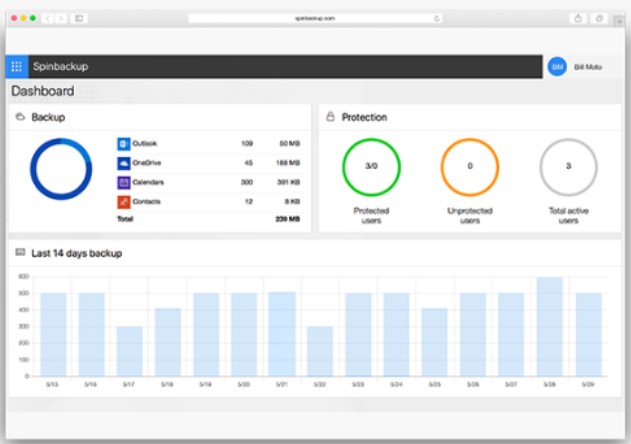Click the bar for 5/25

[x=435, y=342]
